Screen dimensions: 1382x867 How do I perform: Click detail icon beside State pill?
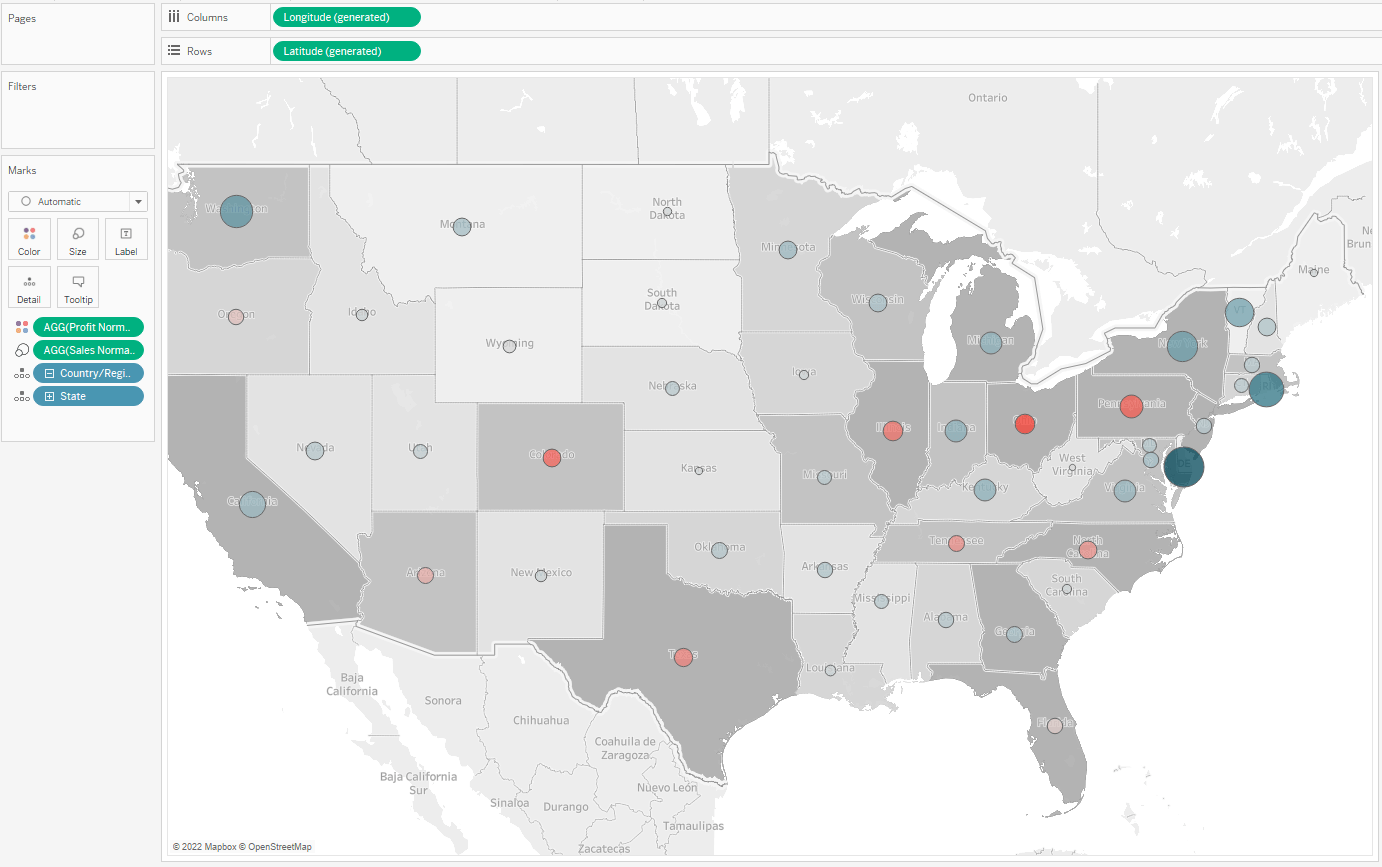(x=21, y=397)
